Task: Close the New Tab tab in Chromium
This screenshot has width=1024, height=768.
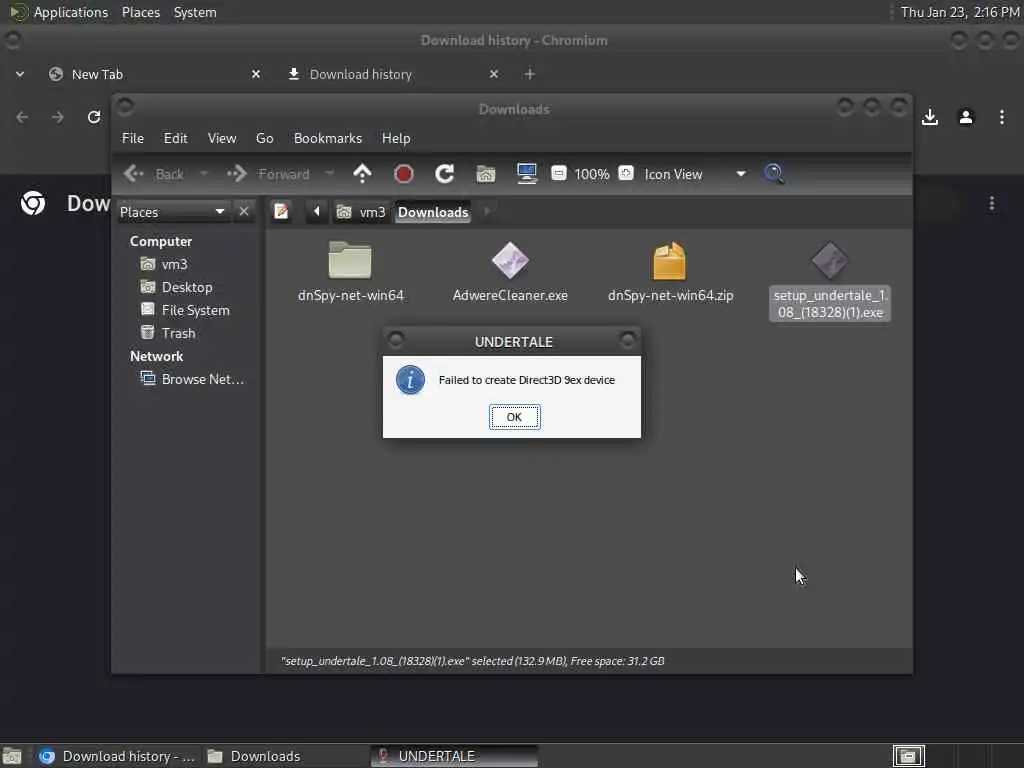Action: coord(256,74)
